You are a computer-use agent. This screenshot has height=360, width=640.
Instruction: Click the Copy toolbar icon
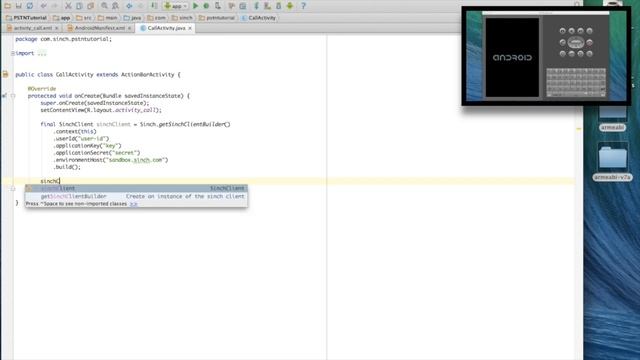[x=79, y=6]
